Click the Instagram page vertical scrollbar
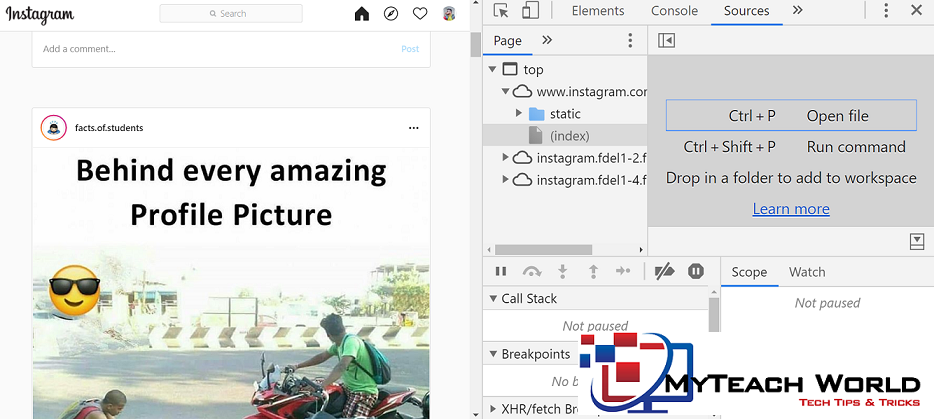Viewport: 934px width, 419px height. point(475,44)
